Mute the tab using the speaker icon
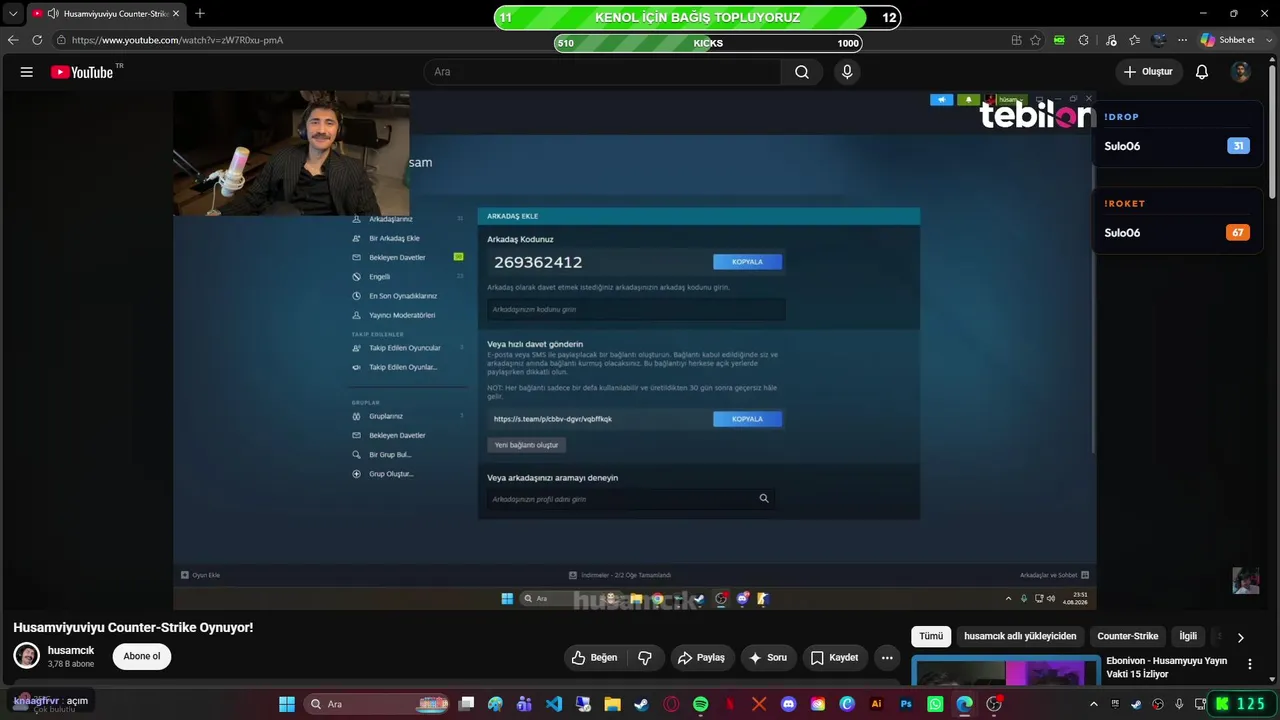 (x=52, y=13)
